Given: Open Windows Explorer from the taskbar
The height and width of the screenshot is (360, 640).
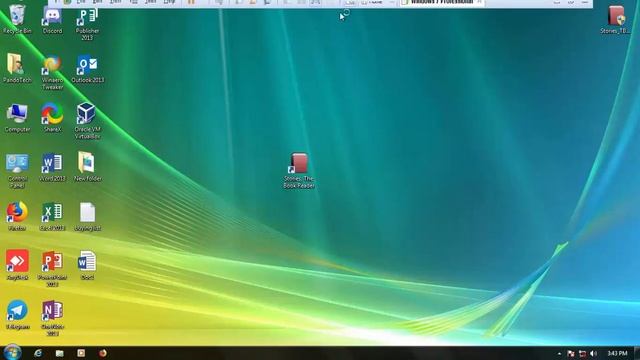Looking at the screenshot, I should pos(60,353).
